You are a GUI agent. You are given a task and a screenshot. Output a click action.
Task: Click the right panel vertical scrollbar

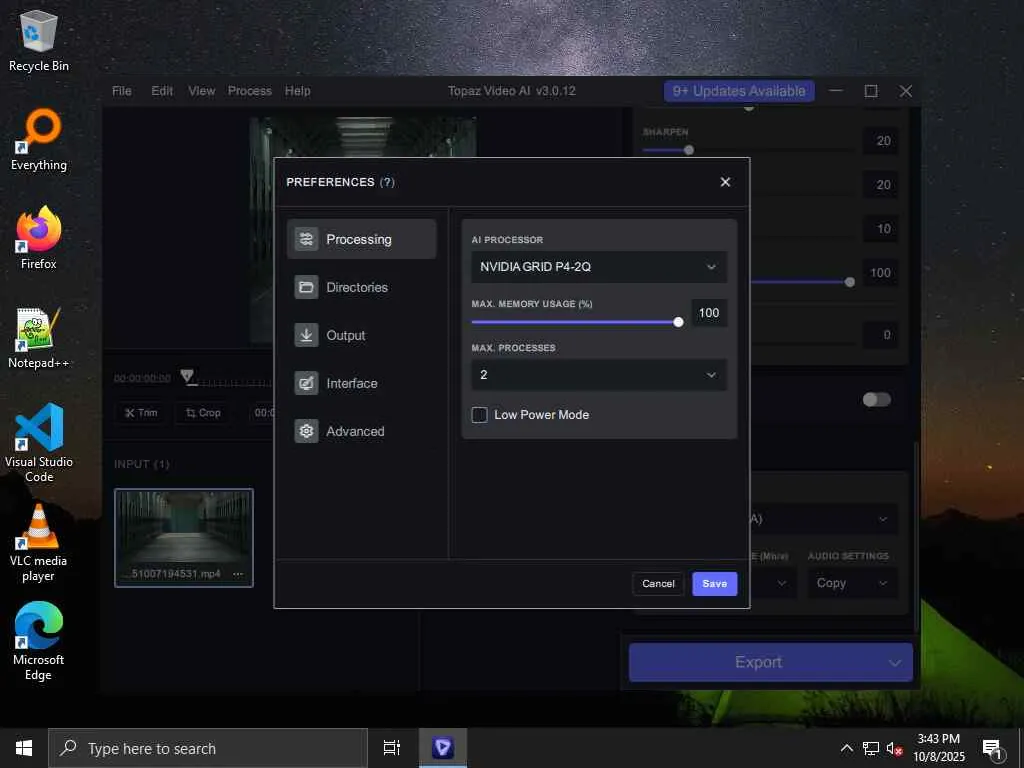pos(916,536)
